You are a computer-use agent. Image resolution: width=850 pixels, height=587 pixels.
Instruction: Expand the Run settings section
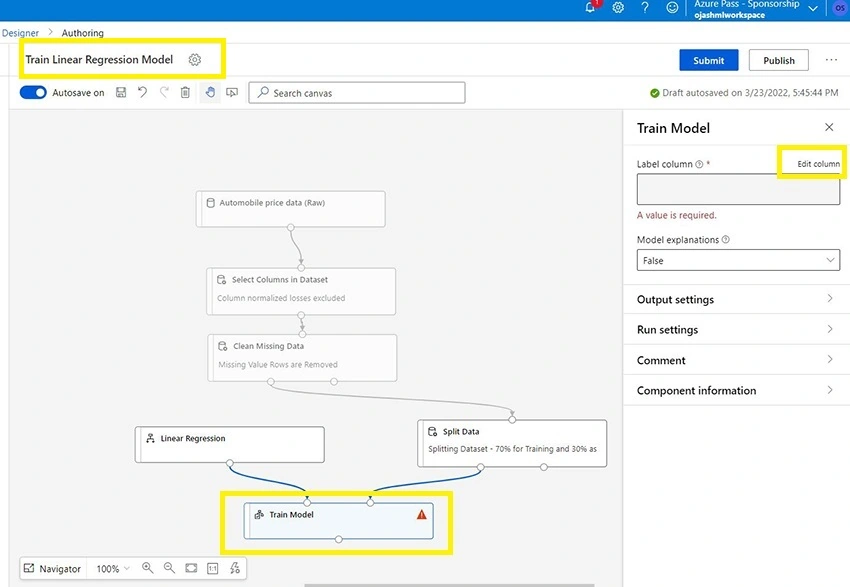[x=736, y=330]
